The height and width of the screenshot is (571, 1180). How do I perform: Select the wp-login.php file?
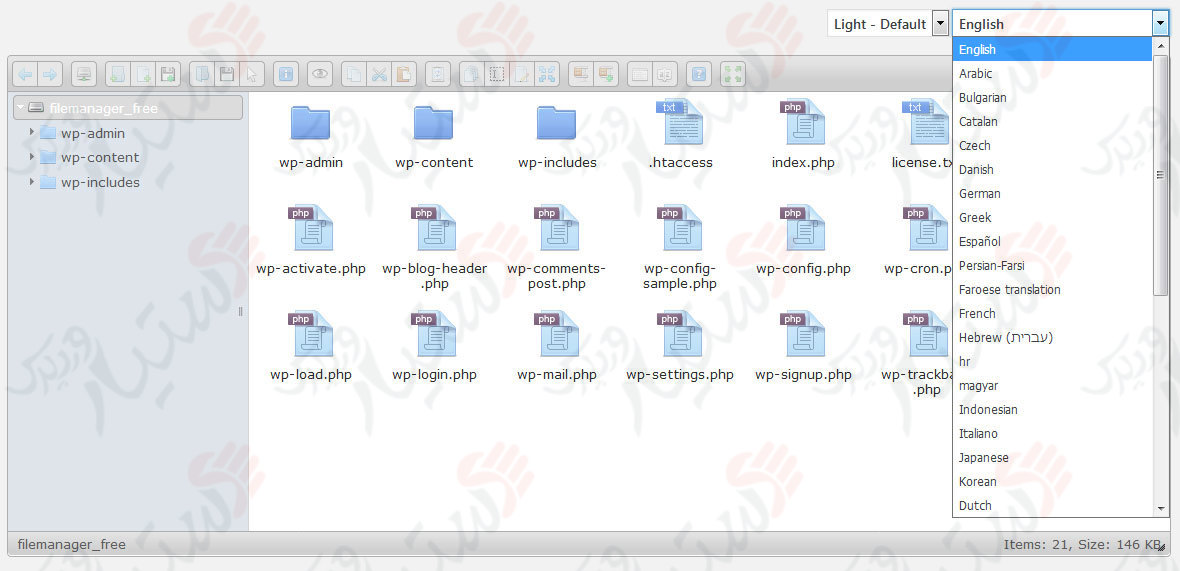coord(434,348)
